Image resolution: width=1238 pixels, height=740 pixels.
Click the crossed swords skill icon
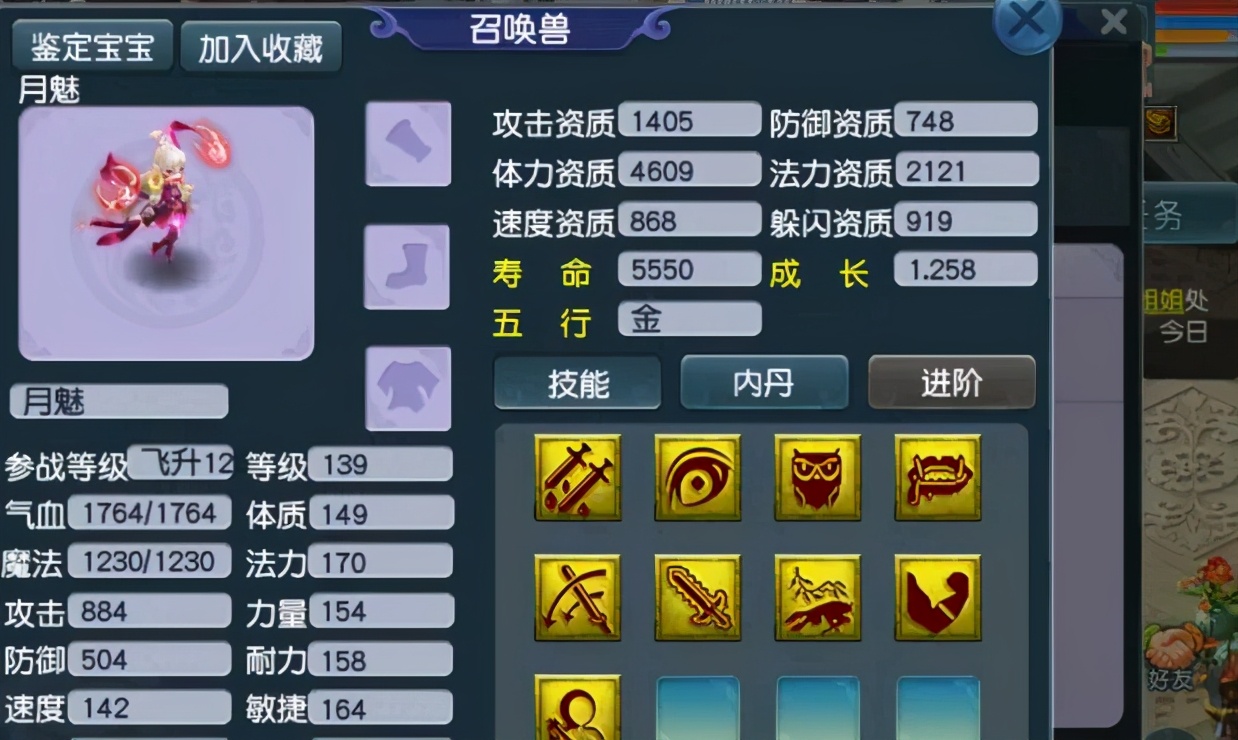[x=578, y=478]
